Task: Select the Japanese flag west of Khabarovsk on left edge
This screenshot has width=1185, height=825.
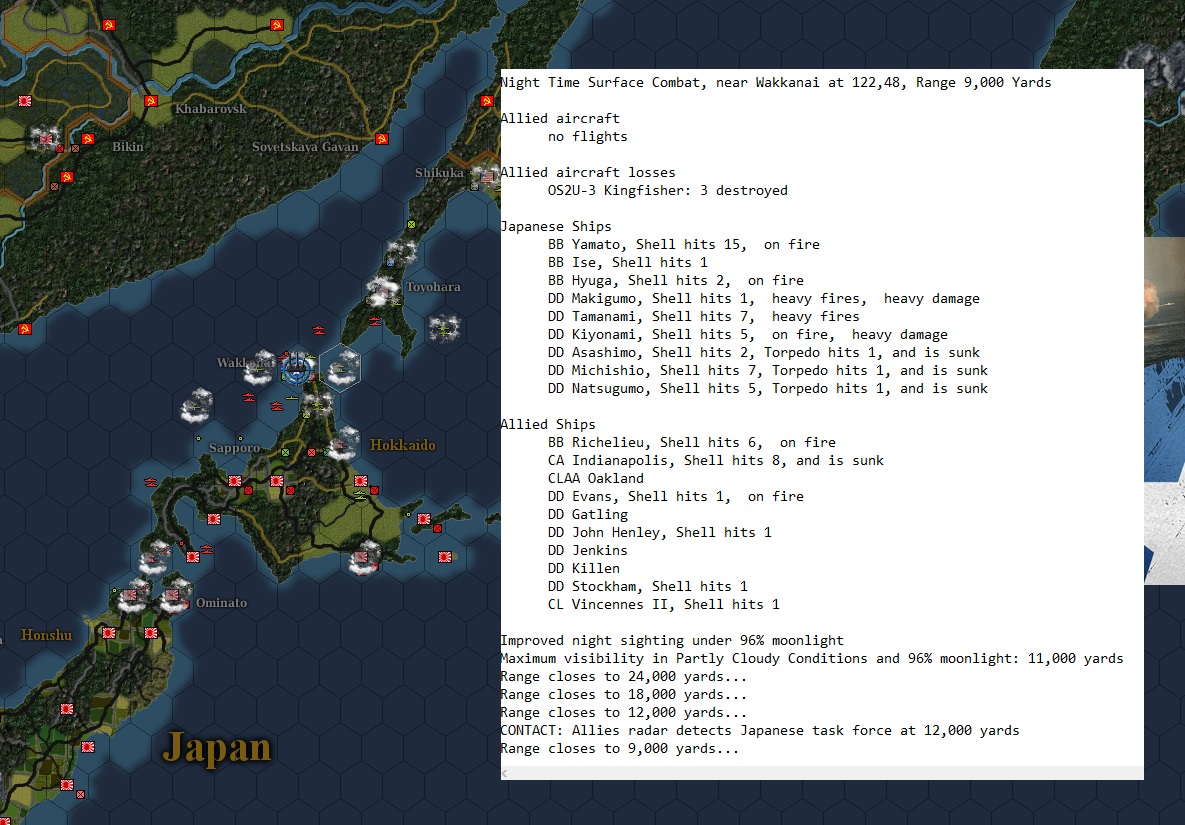Action: click(24, 100)
